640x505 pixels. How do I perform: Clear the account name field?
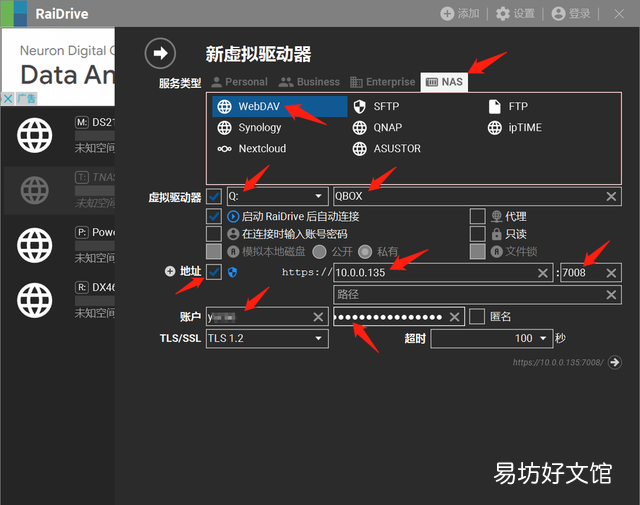point(318,317)
